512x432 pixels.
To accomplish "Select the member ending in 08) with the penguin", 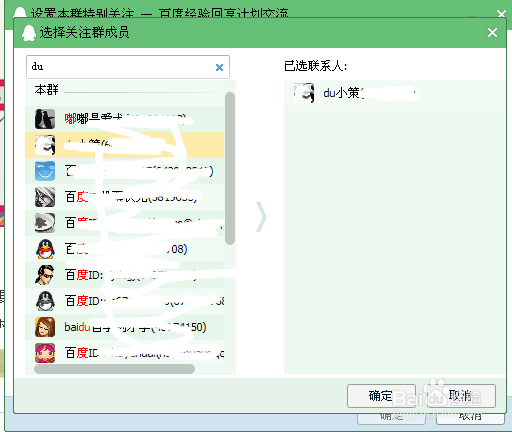I will pyautogui.click(x=125, y=249).
